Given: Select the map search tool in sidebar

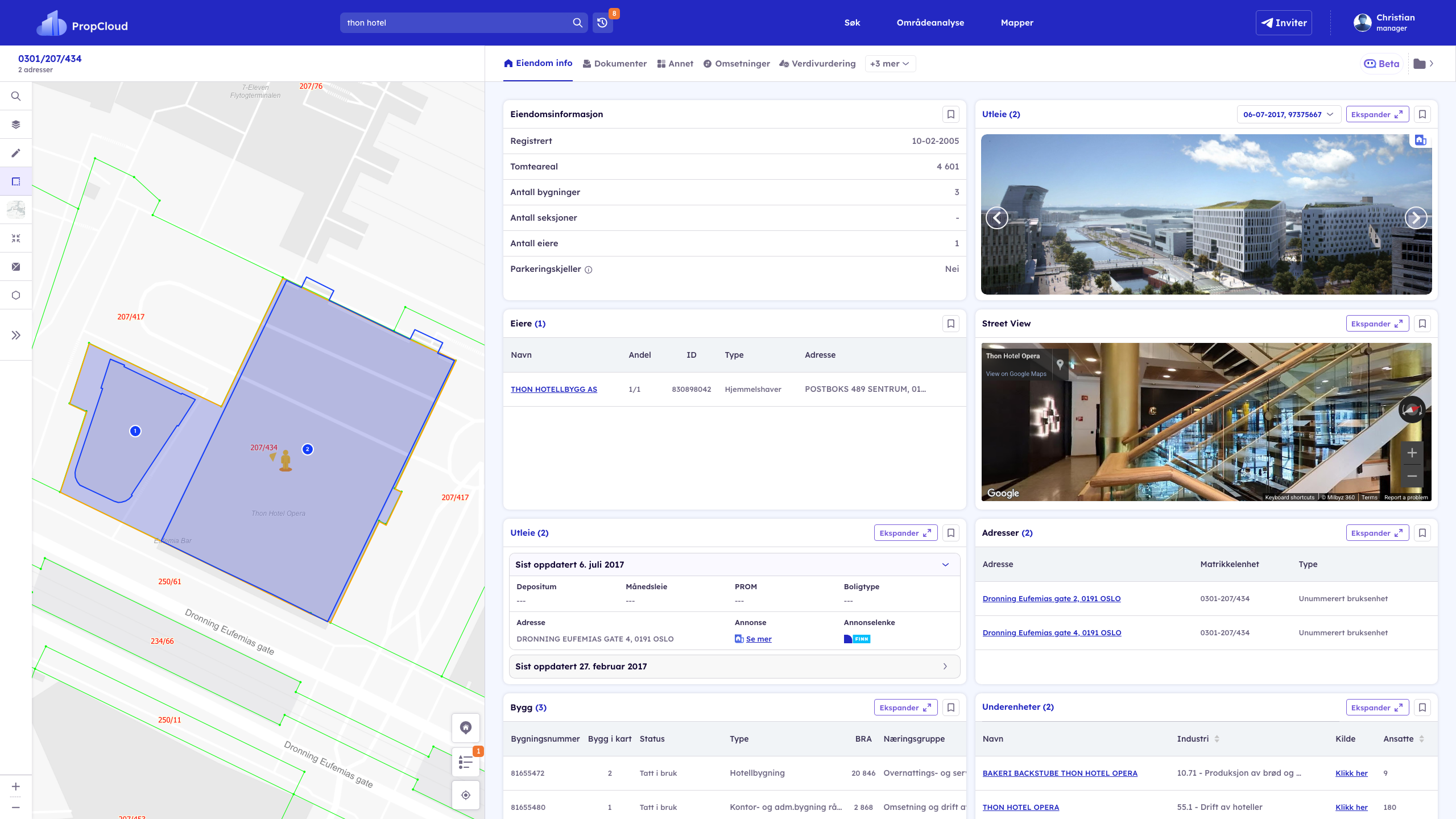Looking at the screenshot, I should tap(16, 96).
